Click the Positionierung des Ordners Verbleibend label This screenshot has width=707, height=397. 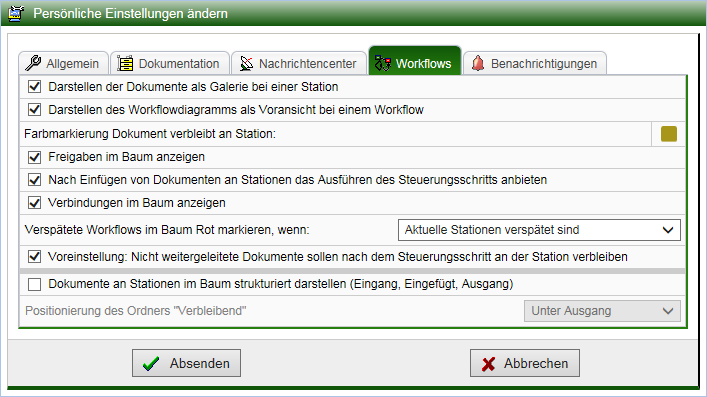136,311
